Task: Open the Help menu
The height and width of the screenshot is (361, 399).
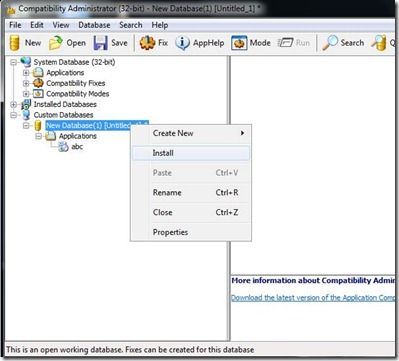Action: tap(160, 25)
